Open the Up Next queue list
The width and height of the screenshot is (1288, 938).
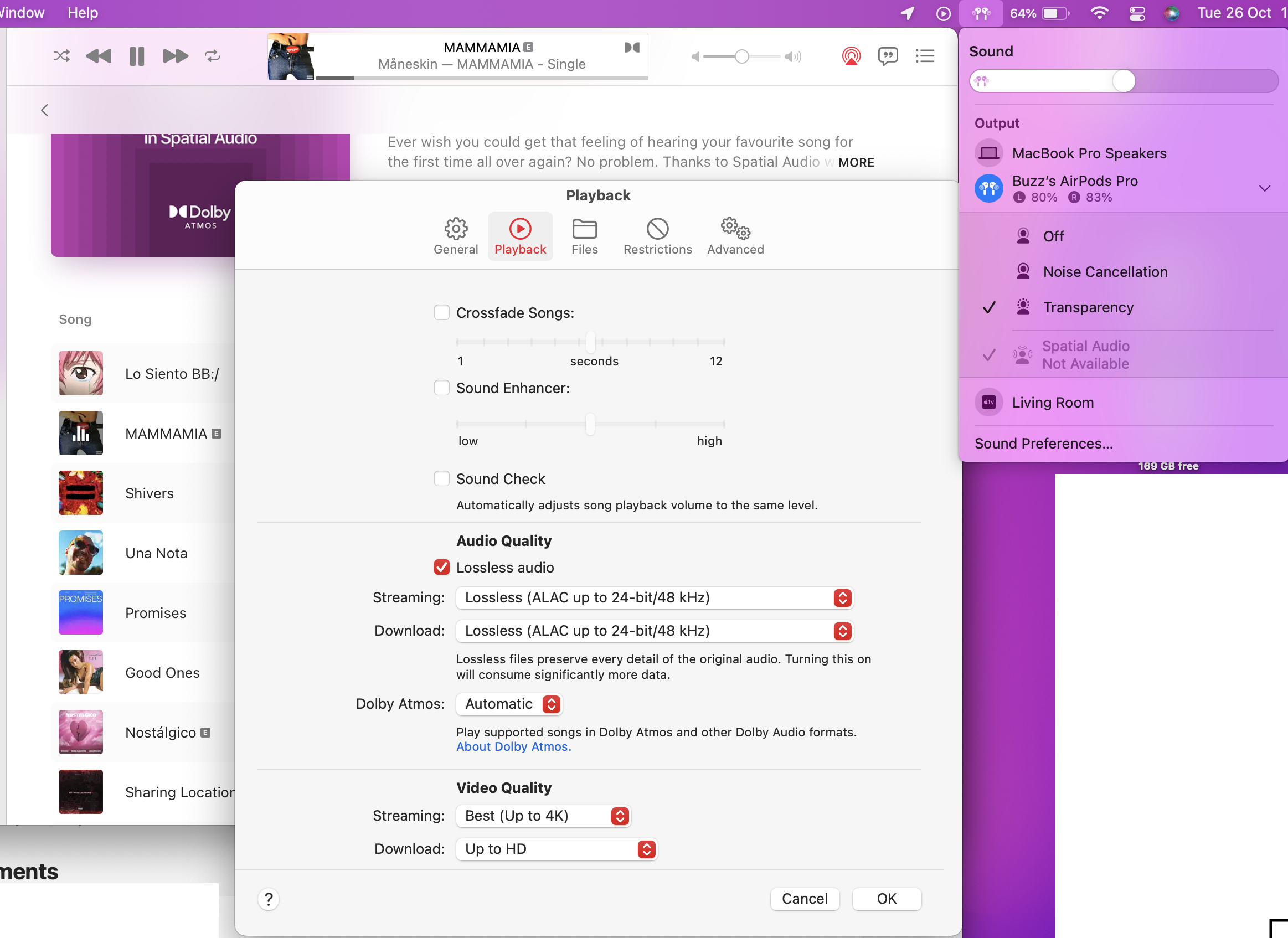tap(925, 55)
